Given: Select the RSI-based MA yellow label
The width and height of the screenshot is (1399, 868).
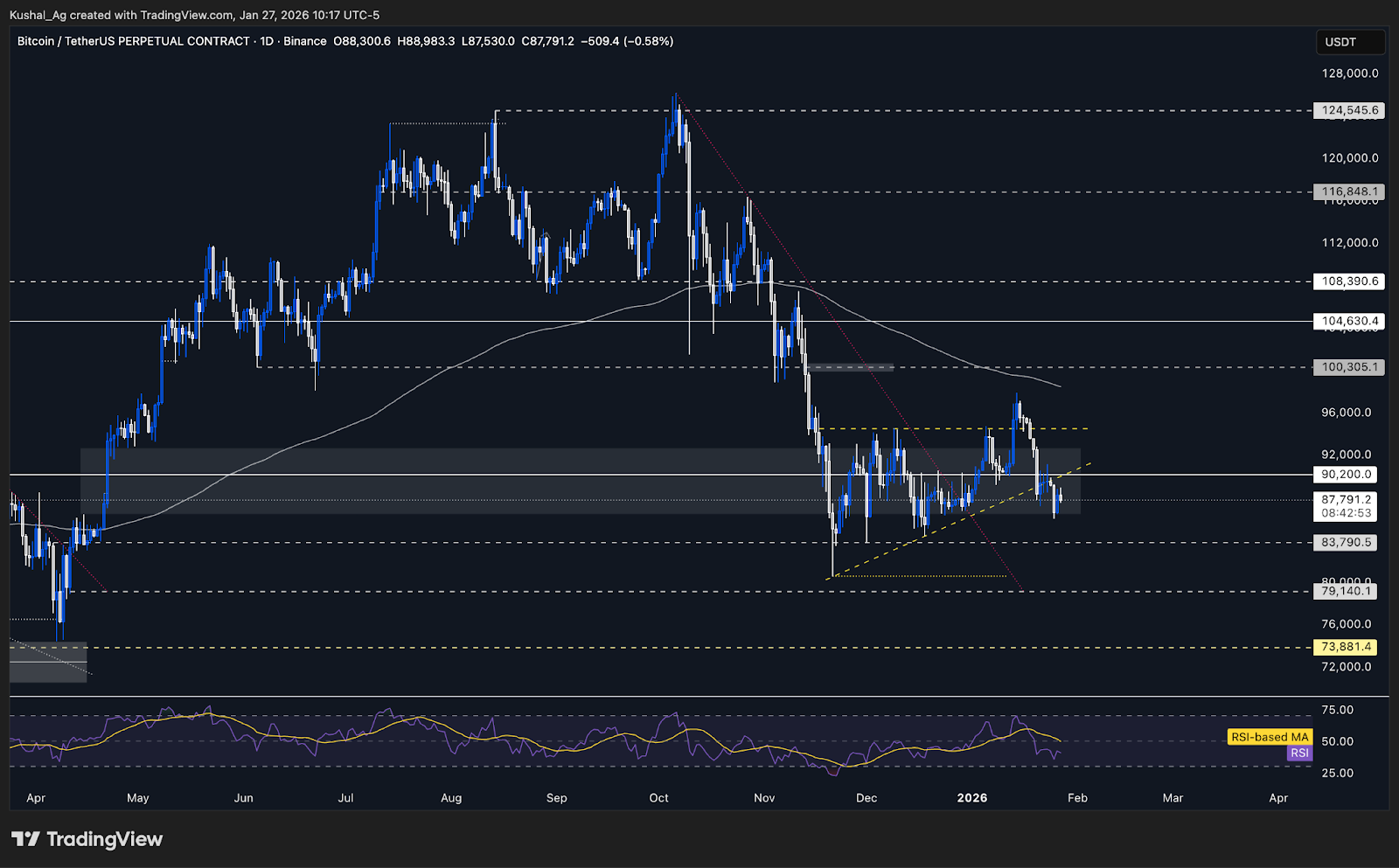Looking at the screenshot, I should pos(1269,737).
